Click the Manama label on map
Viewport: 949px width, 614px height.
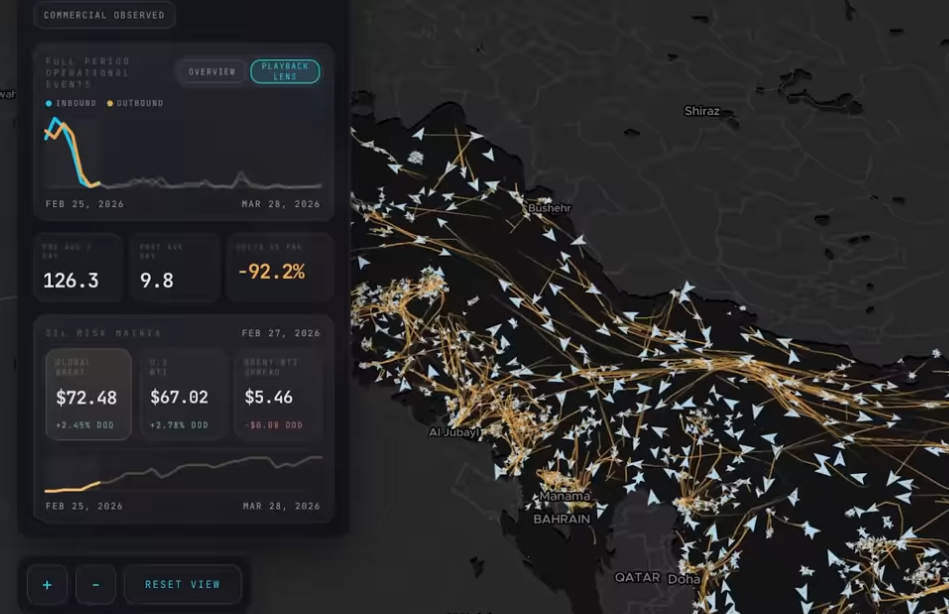pos(565,496)
